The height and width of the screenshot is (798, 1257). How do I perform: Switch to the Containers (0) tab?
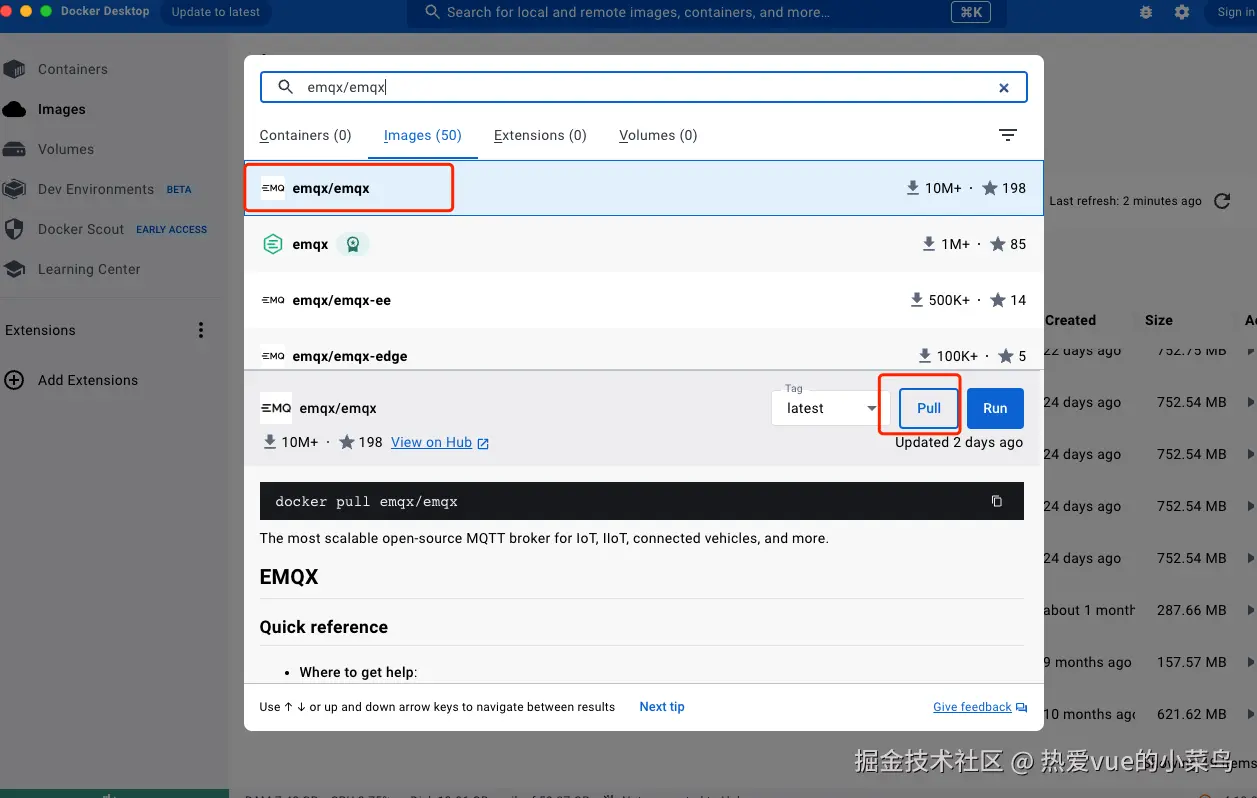click(x=305, y=135)
